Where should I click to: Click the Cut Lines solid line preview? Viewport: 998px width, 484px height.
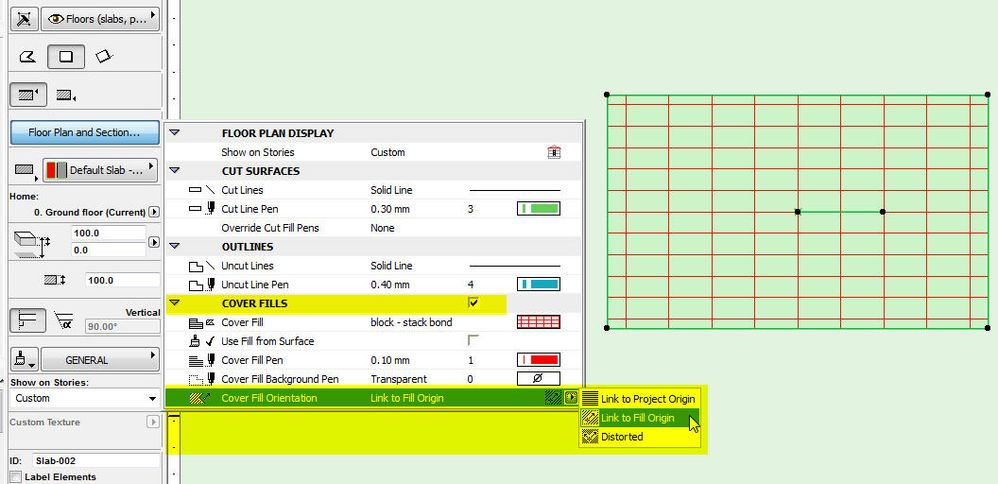coord(515,190)
